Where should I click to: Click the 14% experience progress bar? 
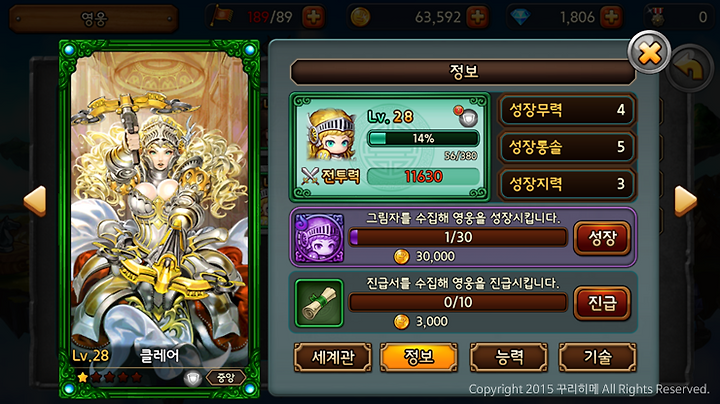click(x=423, y=139)
